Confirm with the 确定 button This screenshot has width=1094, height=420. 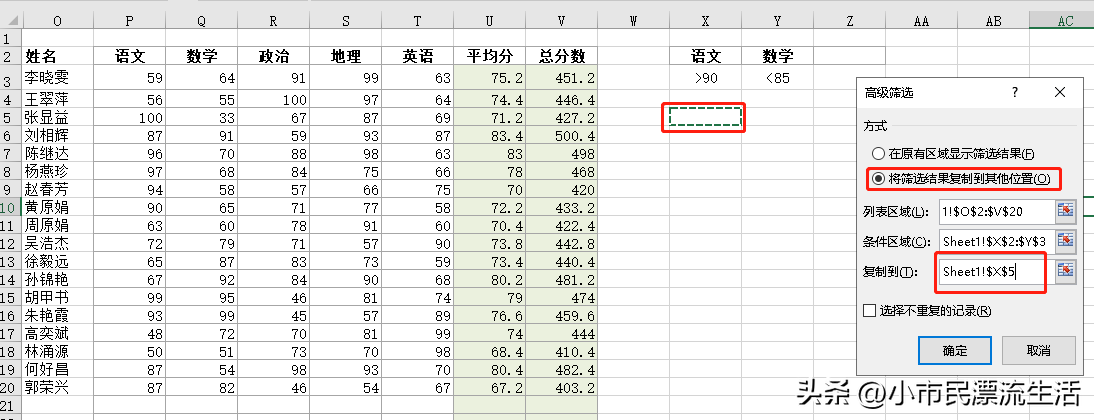(x=954, y=350)
